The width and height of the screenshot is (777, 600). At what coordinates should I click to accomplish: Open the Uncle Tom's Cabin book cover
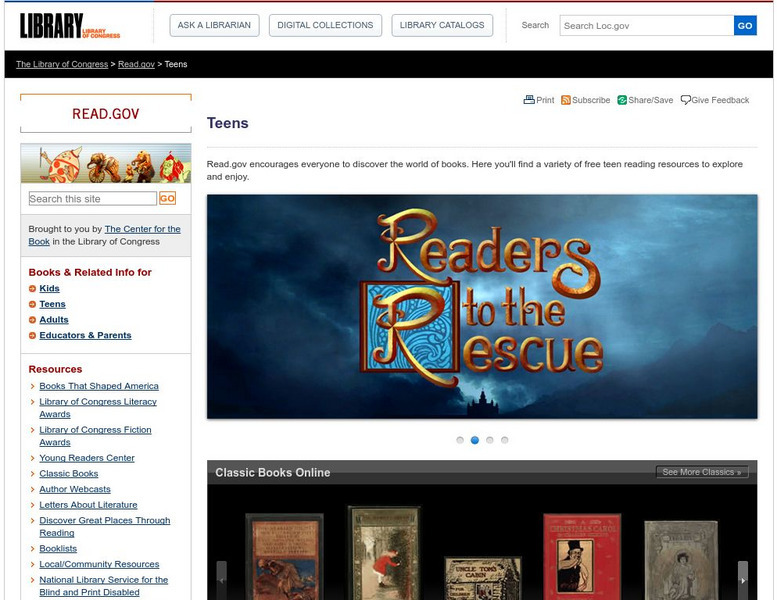483,579
